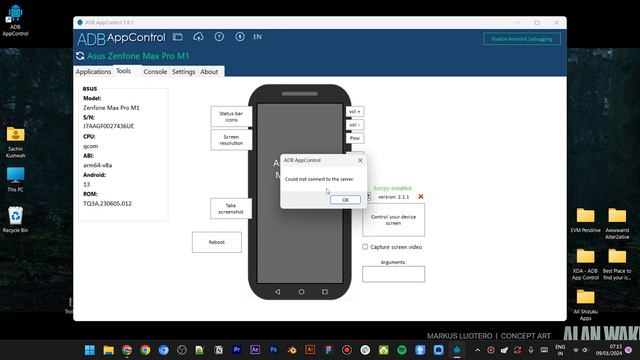Open ADB AppControl desktop shortcut
This screenshot has height=360, width=640.
15,20
